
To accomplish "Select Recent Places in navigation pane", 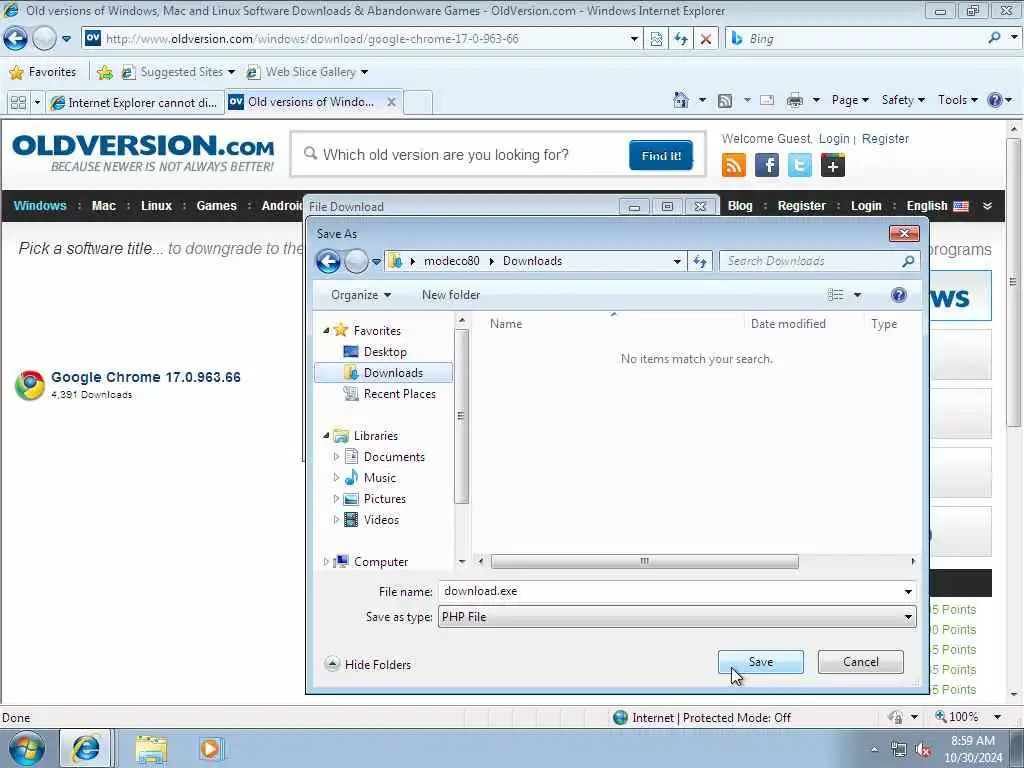I will pyautogui.click(x=400, y=394).
